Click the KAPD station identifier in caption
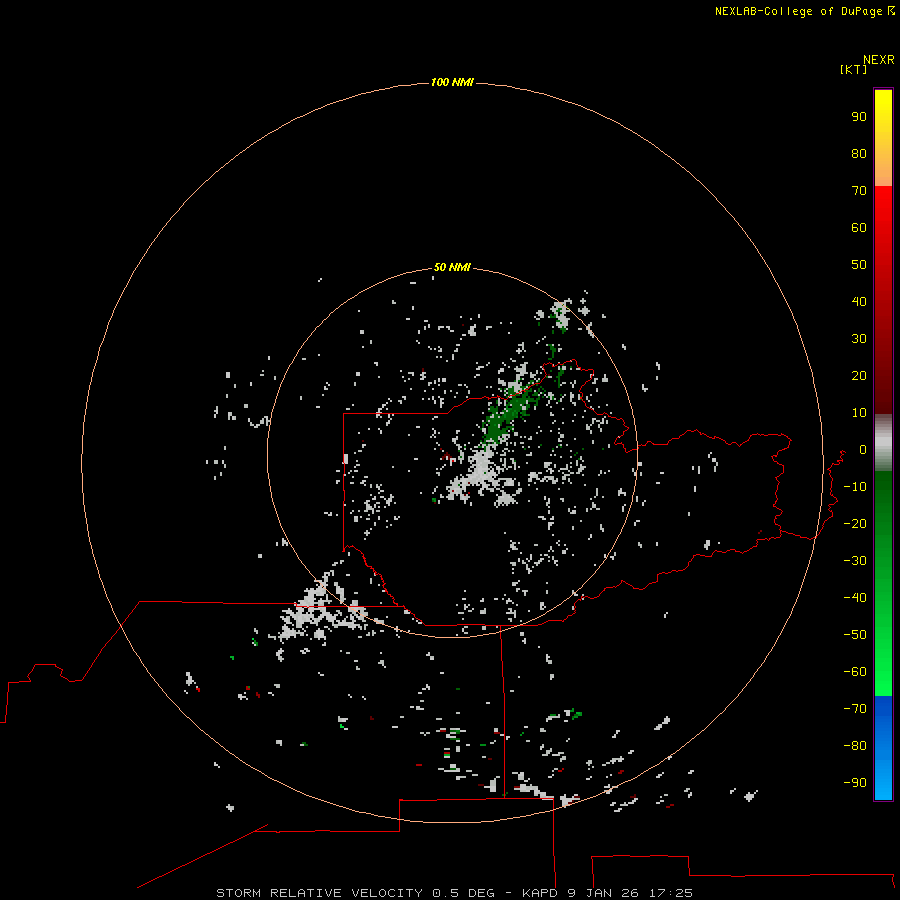 coord(540,893)
